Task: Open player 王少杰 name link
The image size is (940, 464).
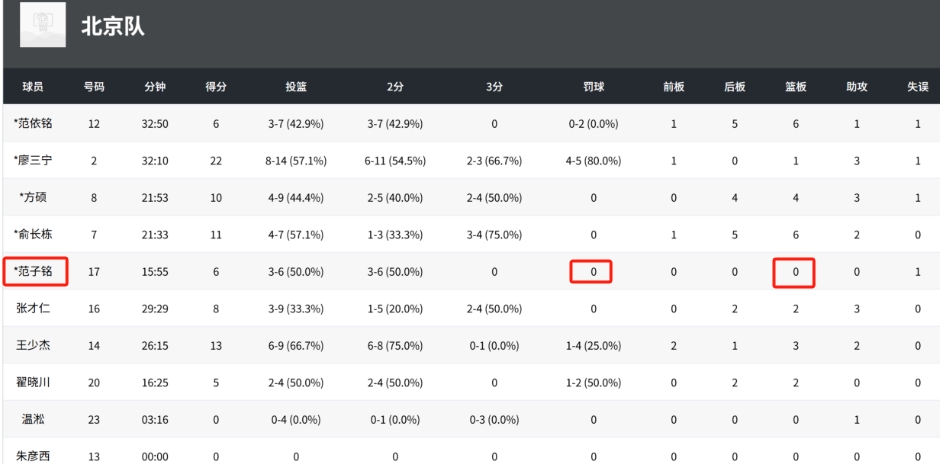Action: [x=33, y=345]
